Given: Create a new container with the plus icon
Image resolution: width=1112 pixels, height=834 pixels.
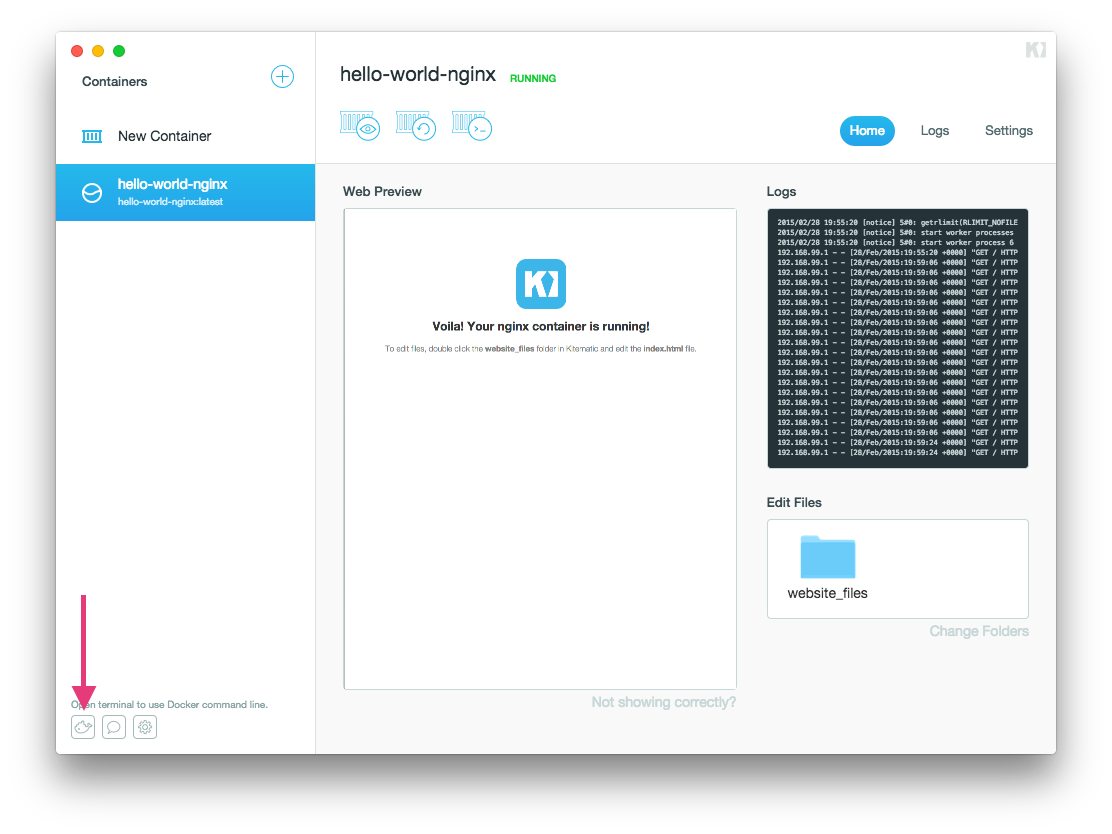Looking at the screenshot, I should tap(282, 77).
